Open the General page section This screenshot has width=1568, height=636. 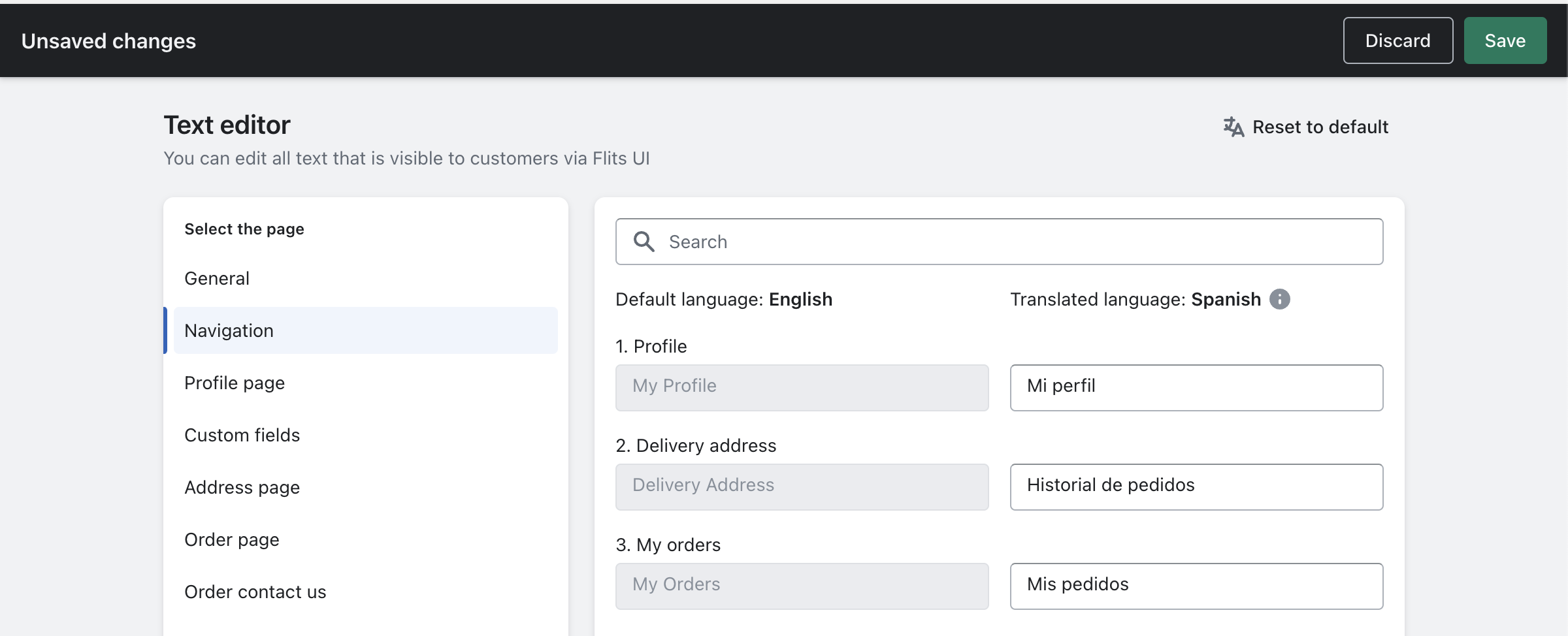click(x=217, y=278)
